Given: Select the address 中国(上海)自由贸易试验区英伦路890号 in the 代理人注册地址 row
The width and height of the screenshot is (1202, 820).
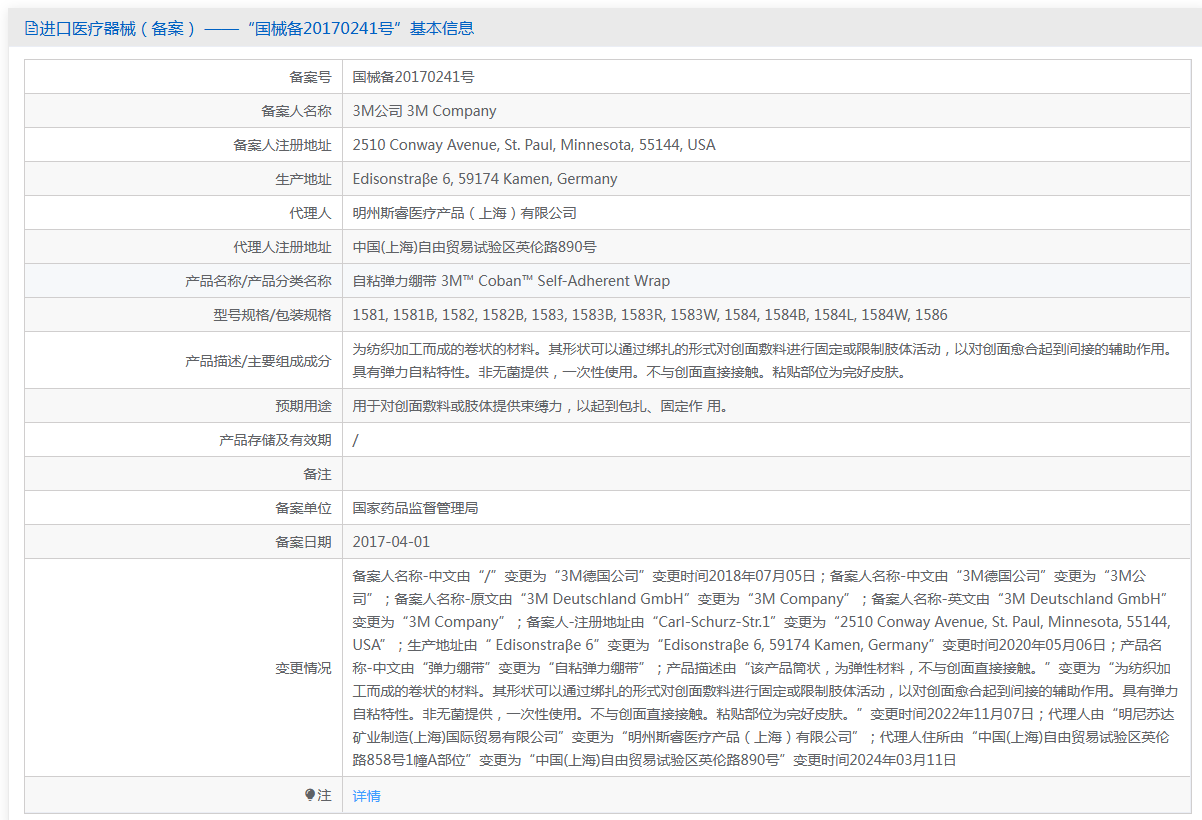Looking at the screenshot, I should point(475,246).
